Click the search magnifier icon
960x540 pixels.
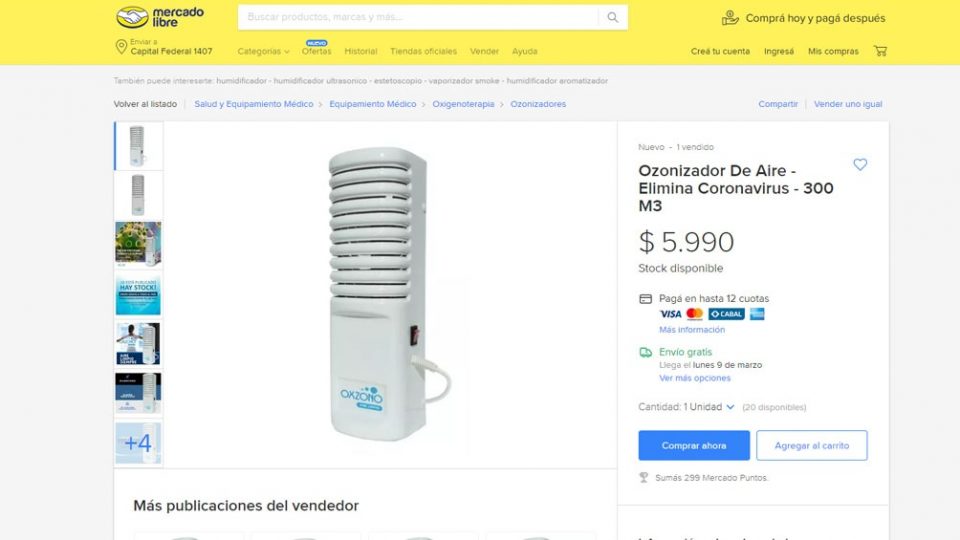pyautogui.click(x=612, y=17)
